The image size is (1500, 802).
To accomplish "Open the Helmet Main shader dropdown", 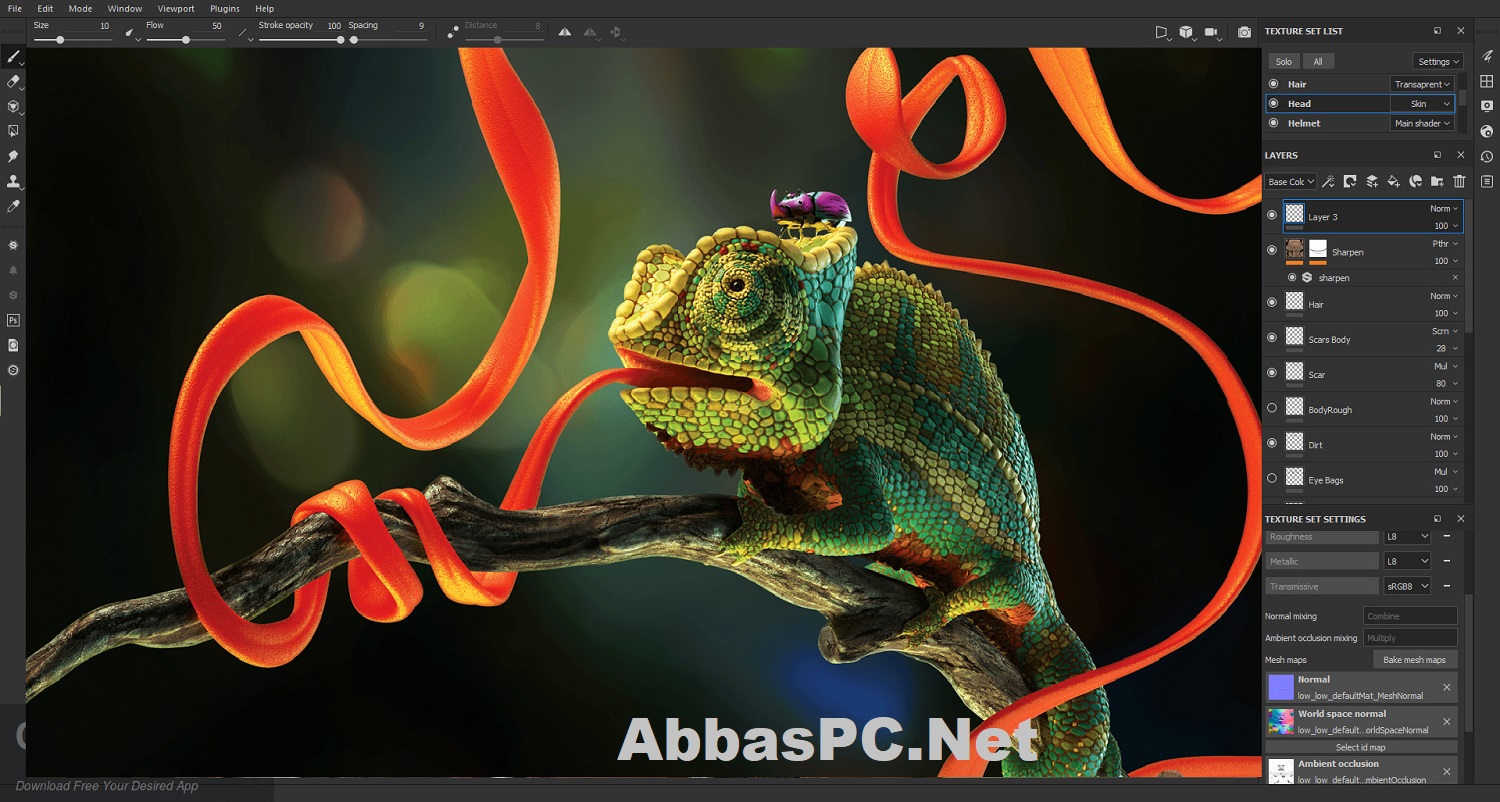I will pyautogui.click(x=1422, y=123).
